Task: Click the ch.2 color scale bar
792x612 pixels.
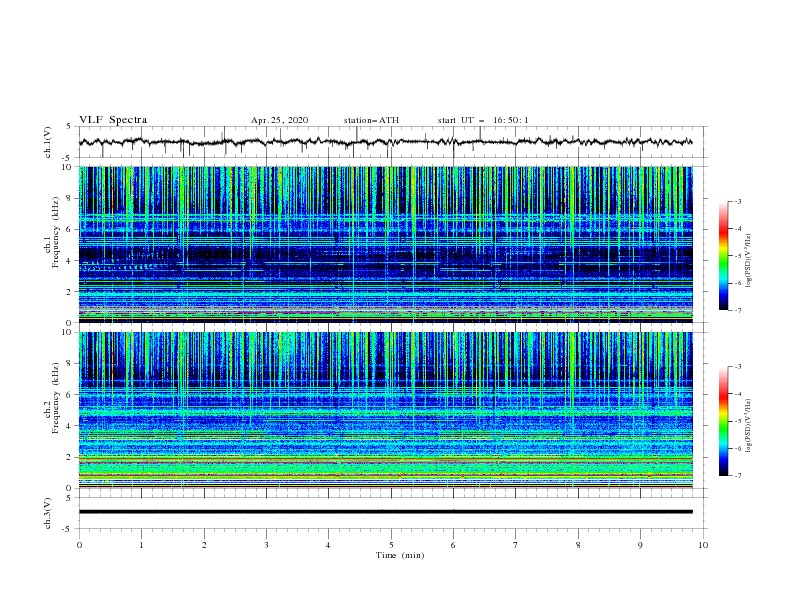Action: coord(724,421)
